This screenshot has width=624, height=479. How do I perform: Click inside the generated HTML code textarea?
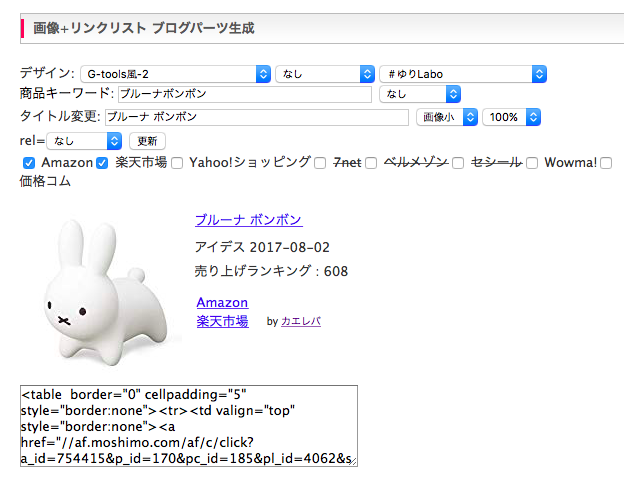[x=188, y=426]
